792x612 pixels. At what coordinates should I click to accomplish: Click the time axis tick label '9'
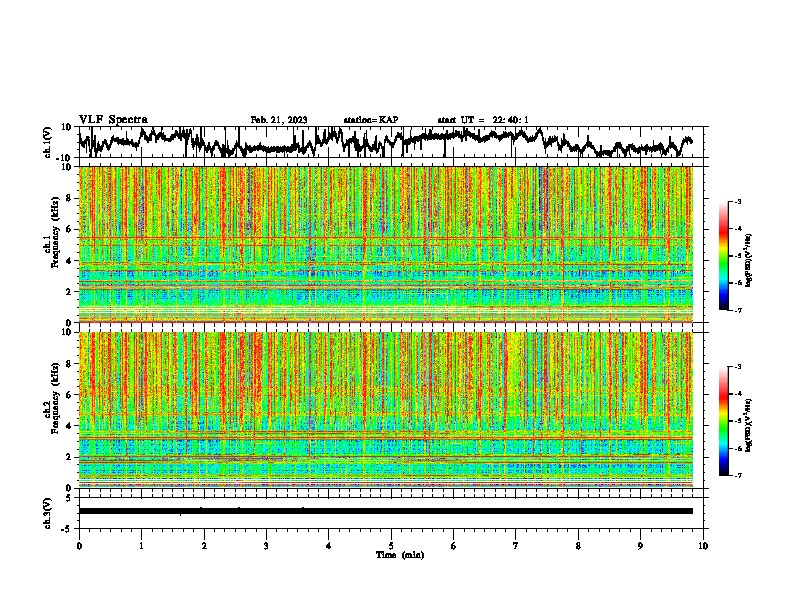click(640, 546)
